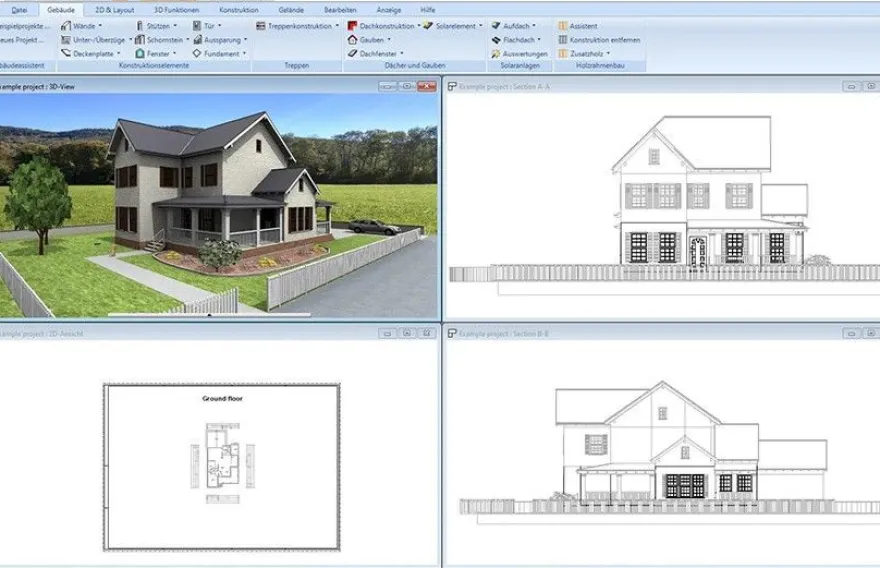
Task: Select the Gebäude ribbon tab
Action: click(x=61, y=10)
